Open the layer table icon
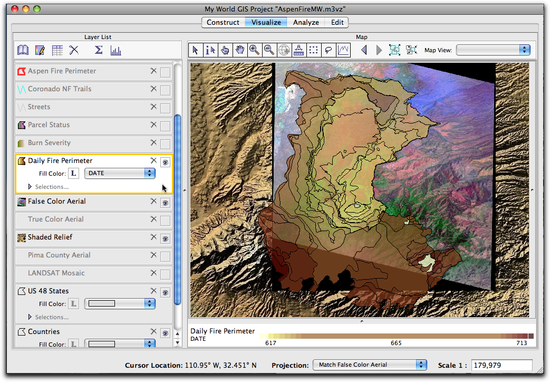 click(x=57, y=50)
